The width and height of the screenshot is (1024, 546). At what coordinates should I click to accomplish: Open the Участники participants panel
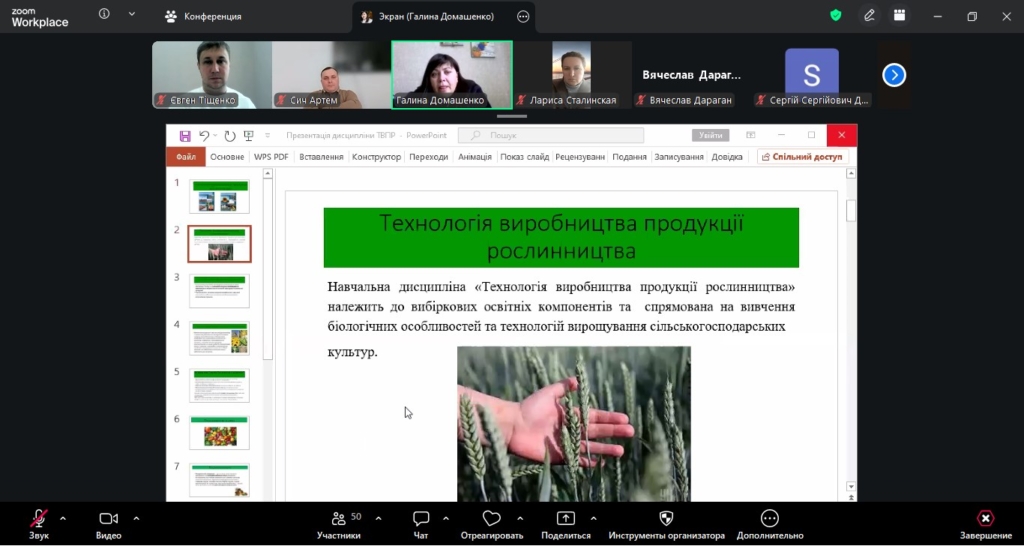click(x=338, y=519)
